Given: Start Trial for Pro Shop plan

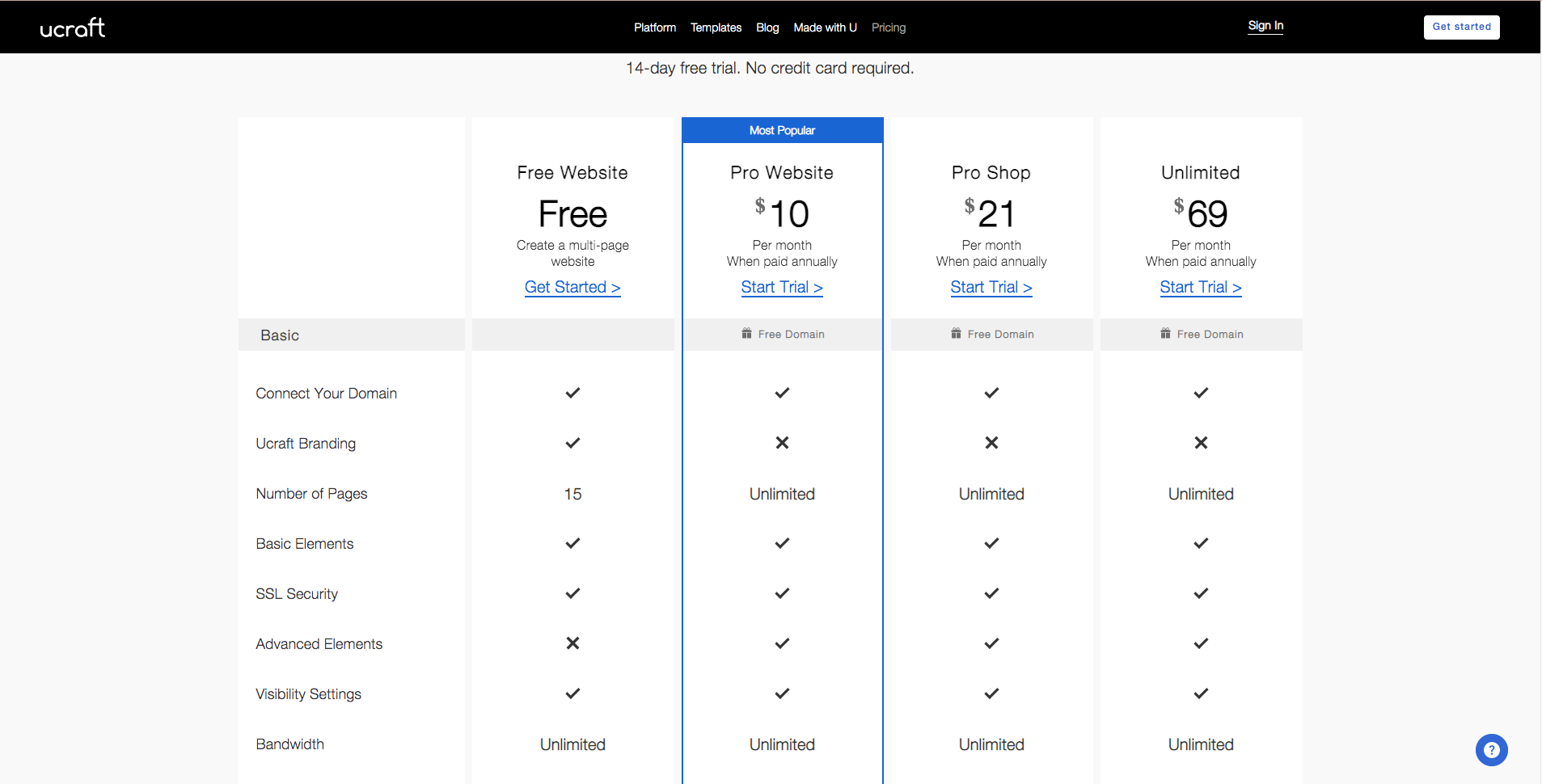Looking at the screenshot, I should (x=991, y=288).
